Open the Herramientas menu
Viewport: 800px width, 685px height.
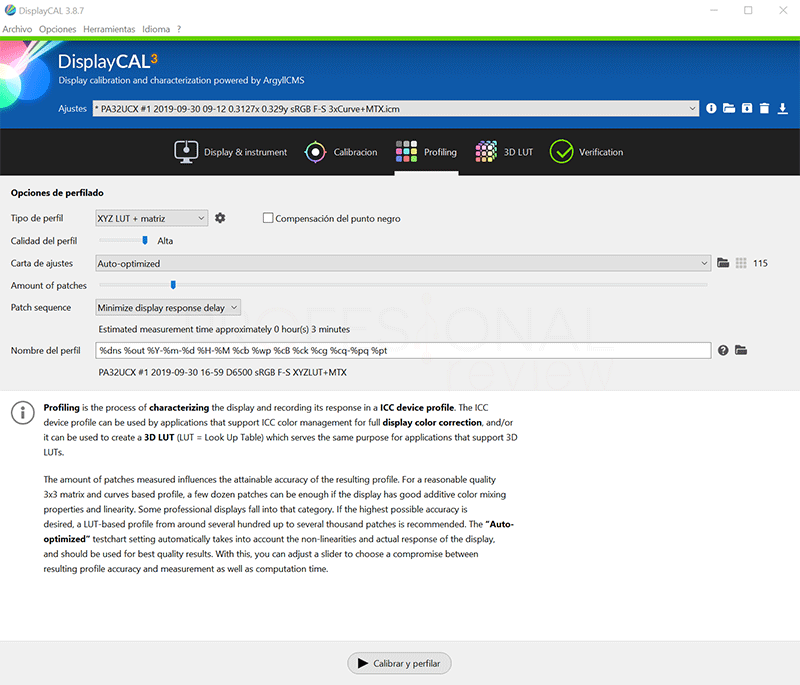point(109,29)
